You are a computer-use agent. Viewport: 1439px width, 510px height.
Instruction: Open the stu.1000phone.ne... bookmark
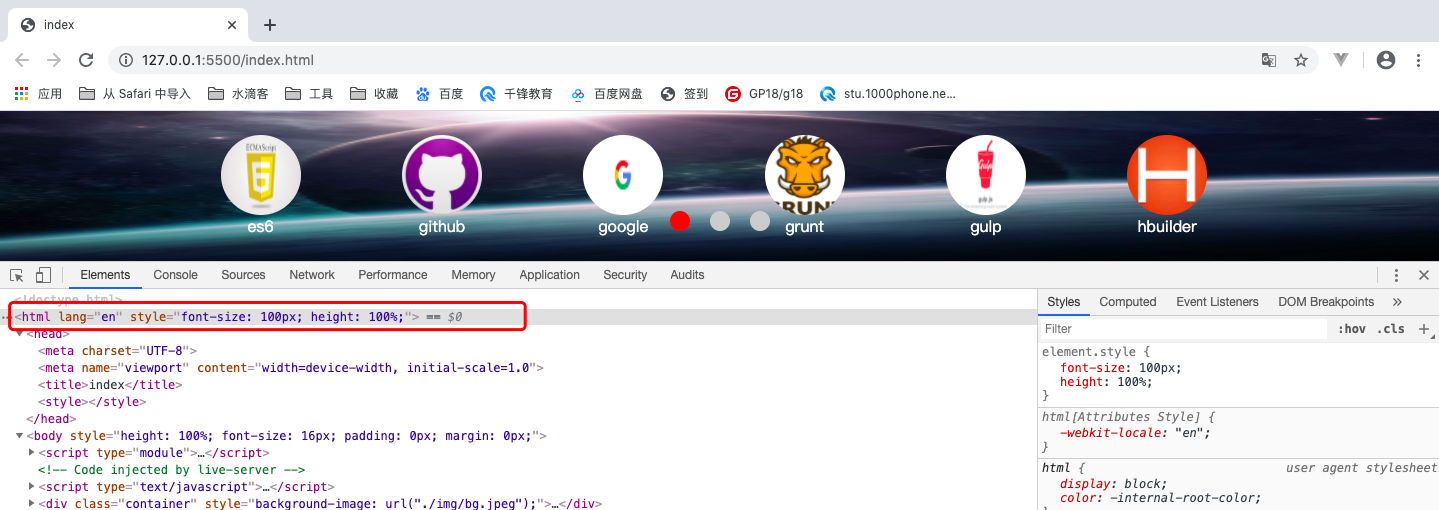pyautogui.click(x=888, y=94)
